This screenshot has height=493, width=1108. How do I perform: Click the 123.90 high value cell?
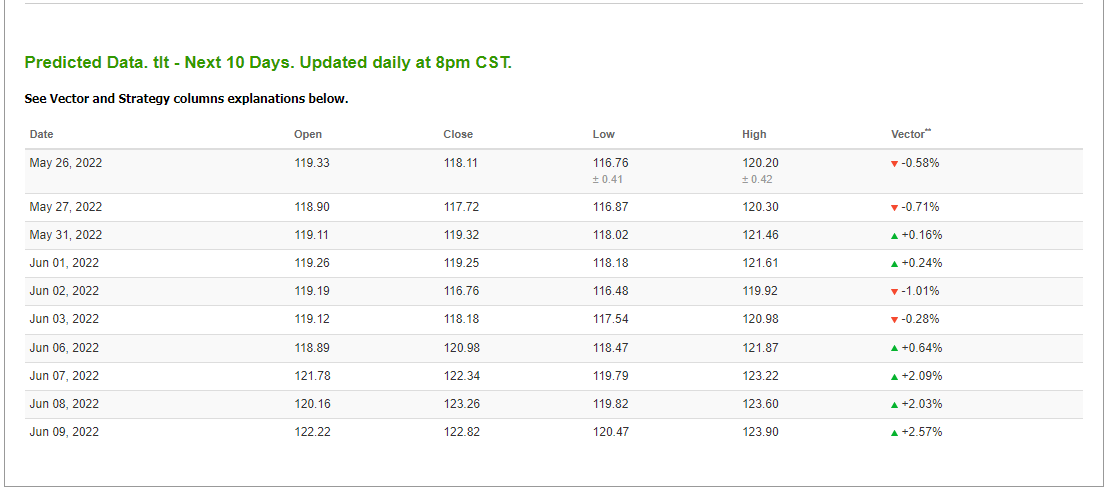click(x=760, y=432)
